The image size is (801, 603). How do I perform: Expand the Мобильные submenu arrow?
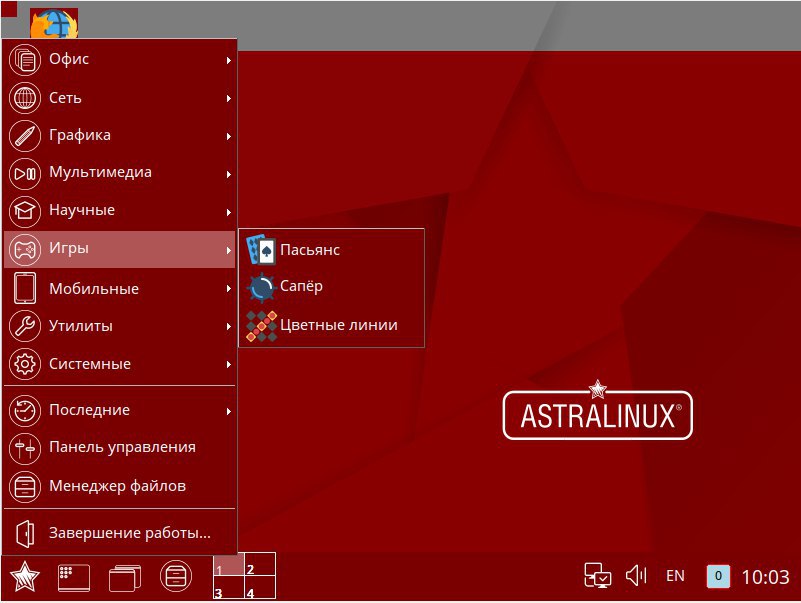(229, 288)
